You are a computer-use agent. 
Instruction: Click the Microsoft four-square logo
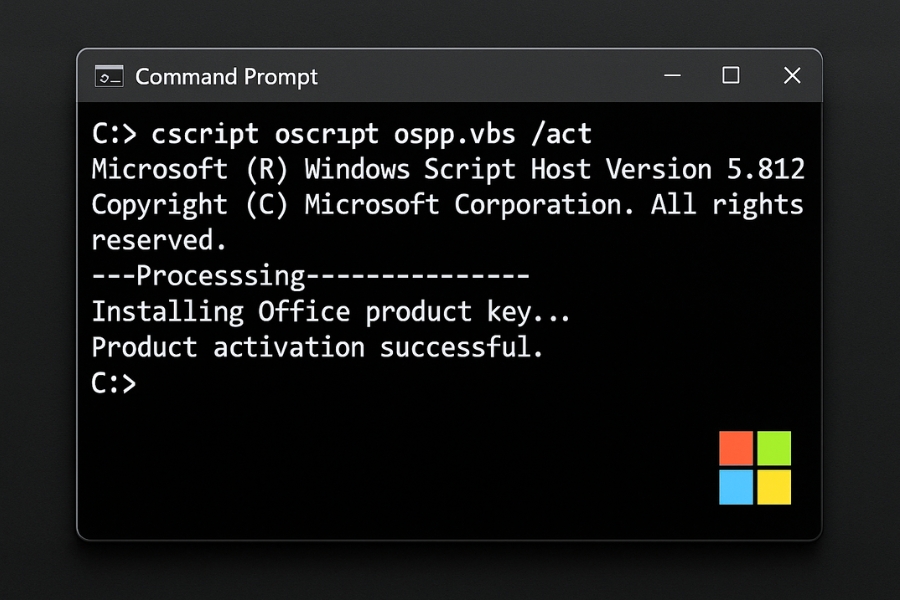click(755, 468)
